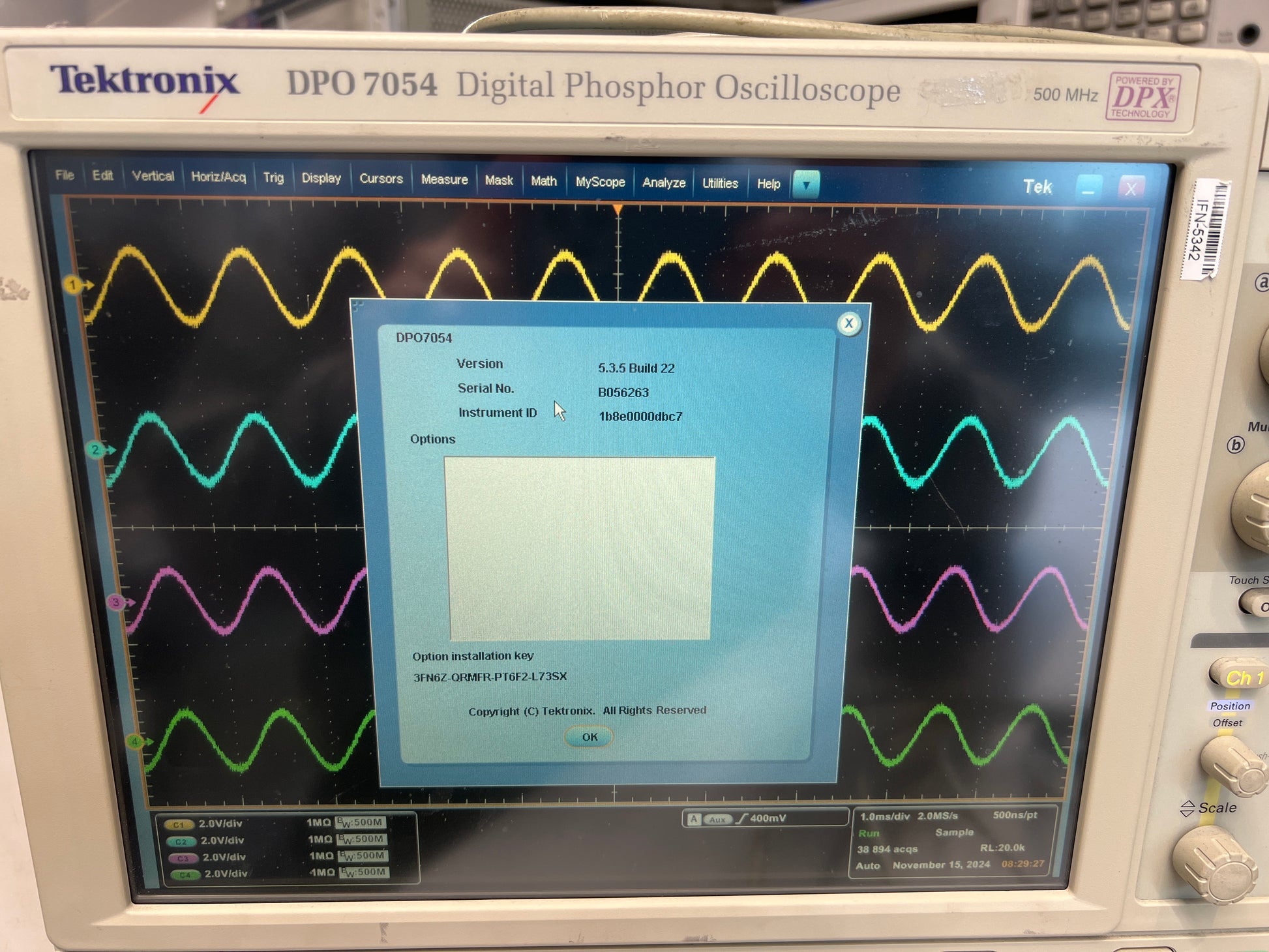
Task: Open the Utilities menu
Action: (720, 183)
